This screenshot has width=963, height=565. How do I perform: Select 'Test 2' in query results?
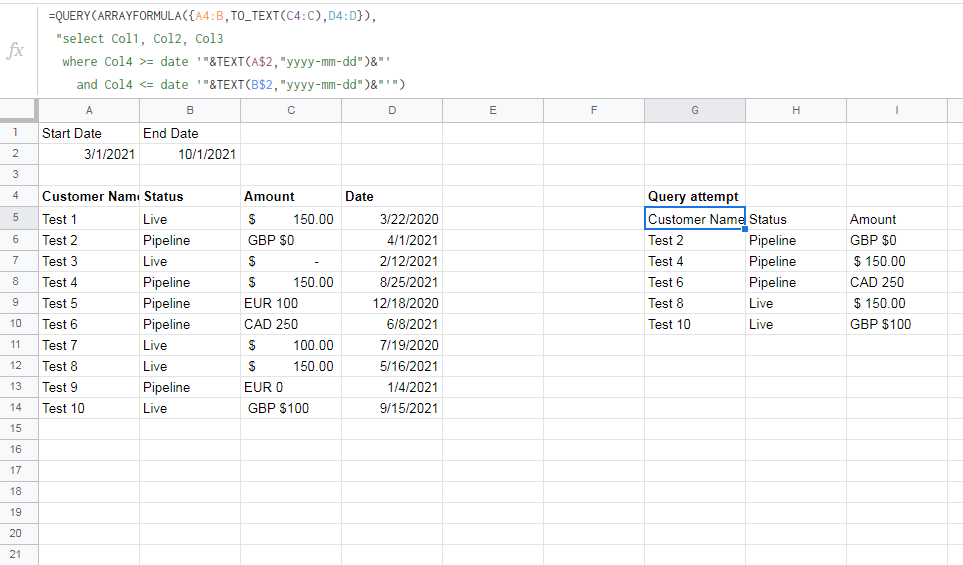point(695,240)
